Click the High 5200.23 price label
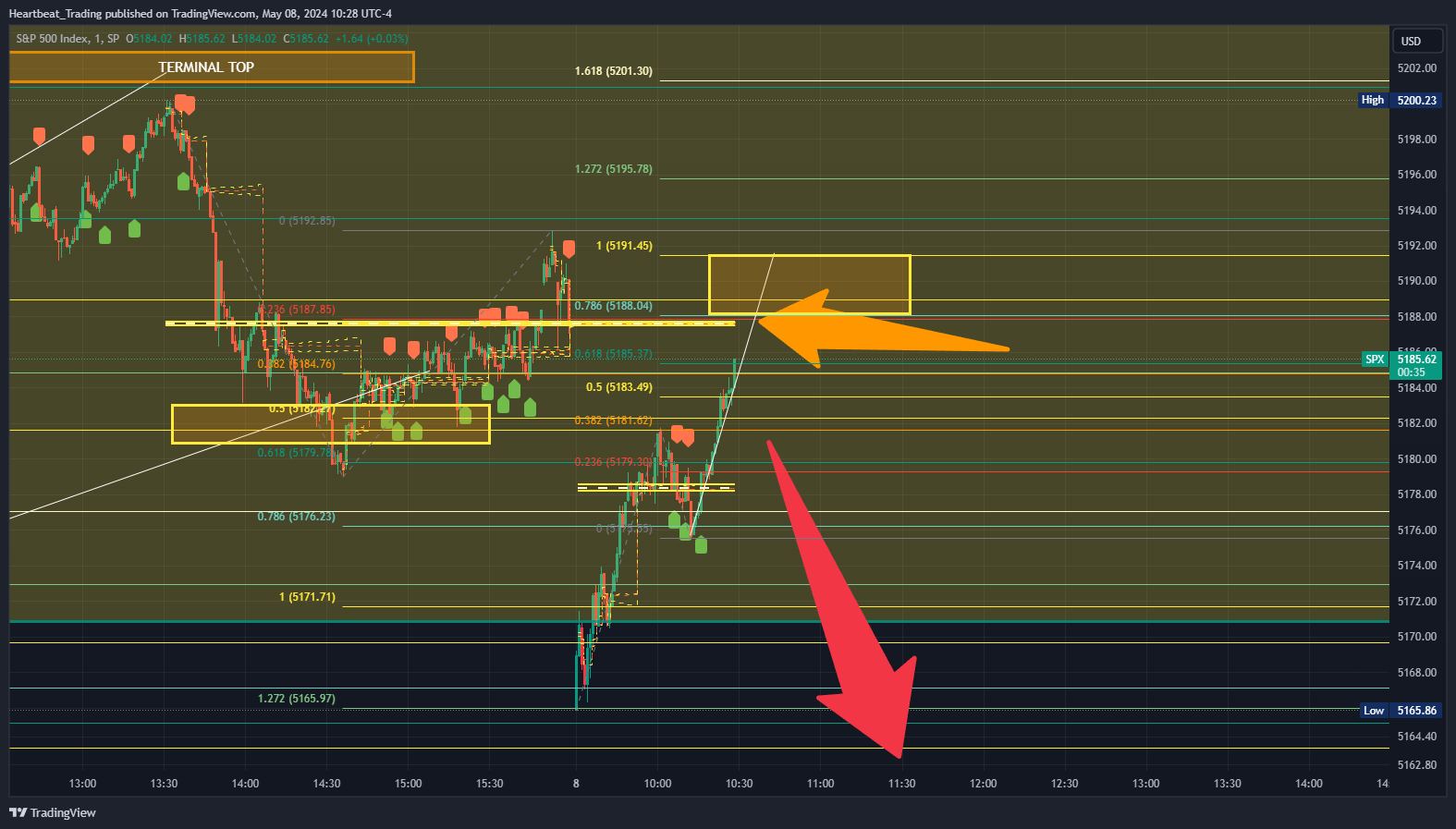This screenshot has height=829, width=1456. 1400,100
